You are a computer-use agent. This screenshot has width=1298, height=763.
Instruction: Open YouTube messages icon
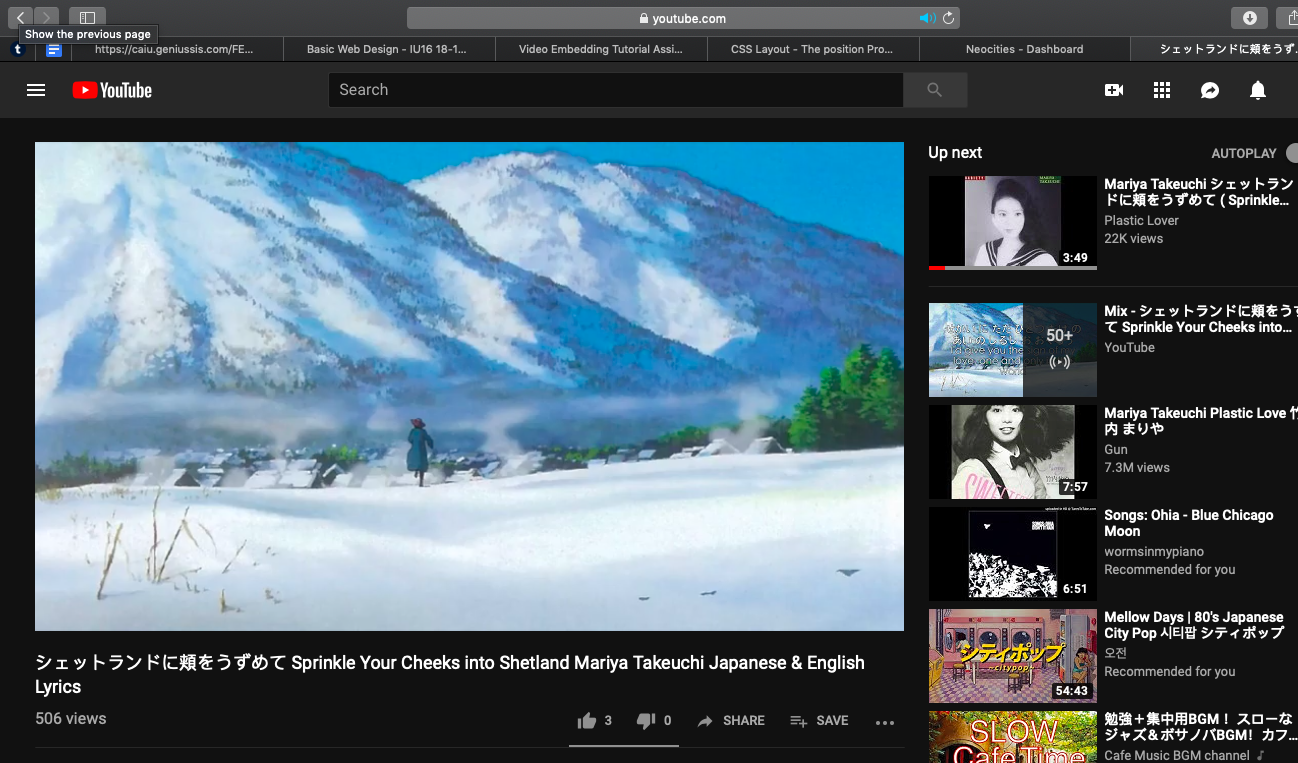(1210, 90)
